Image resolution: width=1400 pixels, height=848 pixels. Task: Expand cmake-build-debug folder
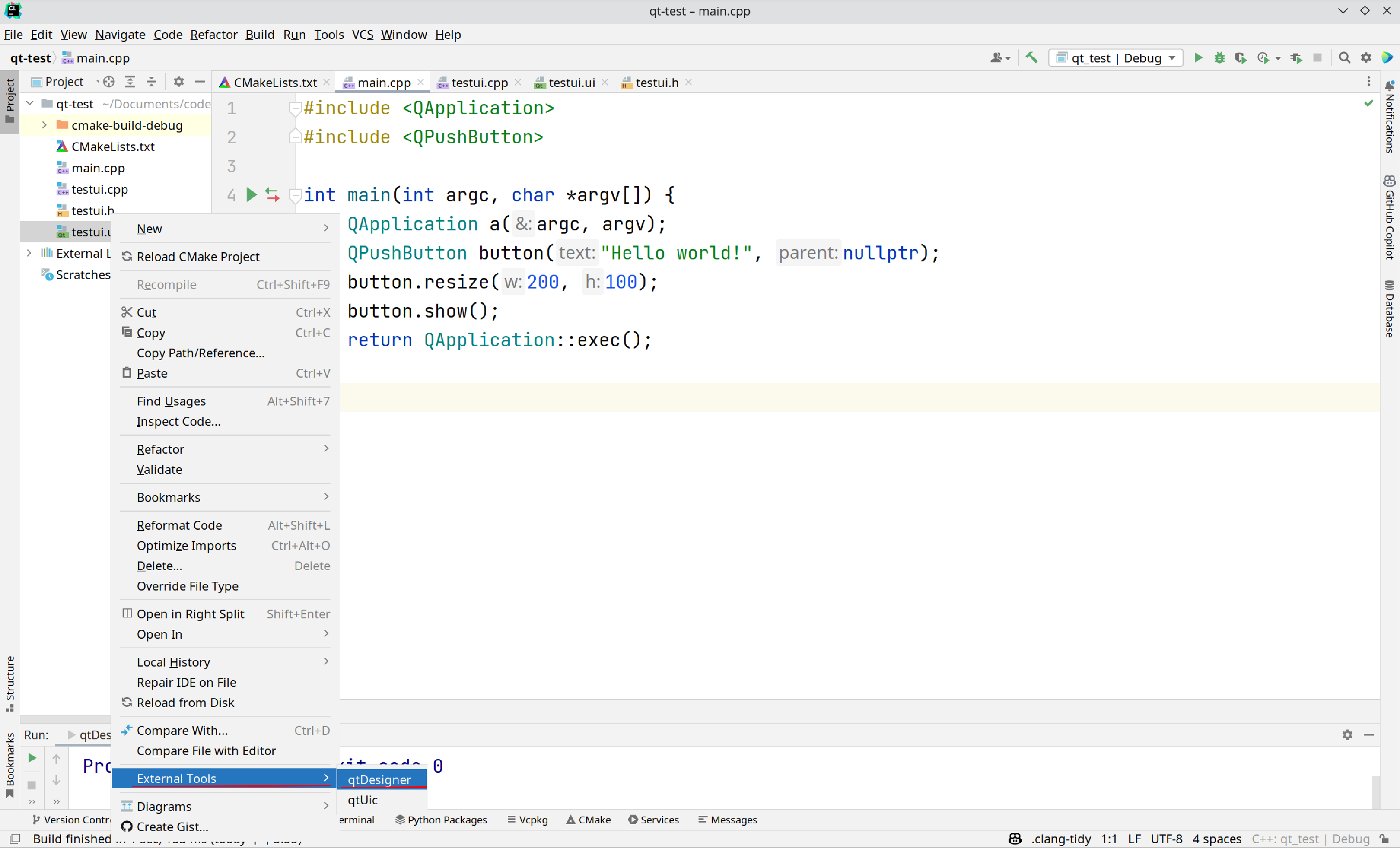(44, 125)
